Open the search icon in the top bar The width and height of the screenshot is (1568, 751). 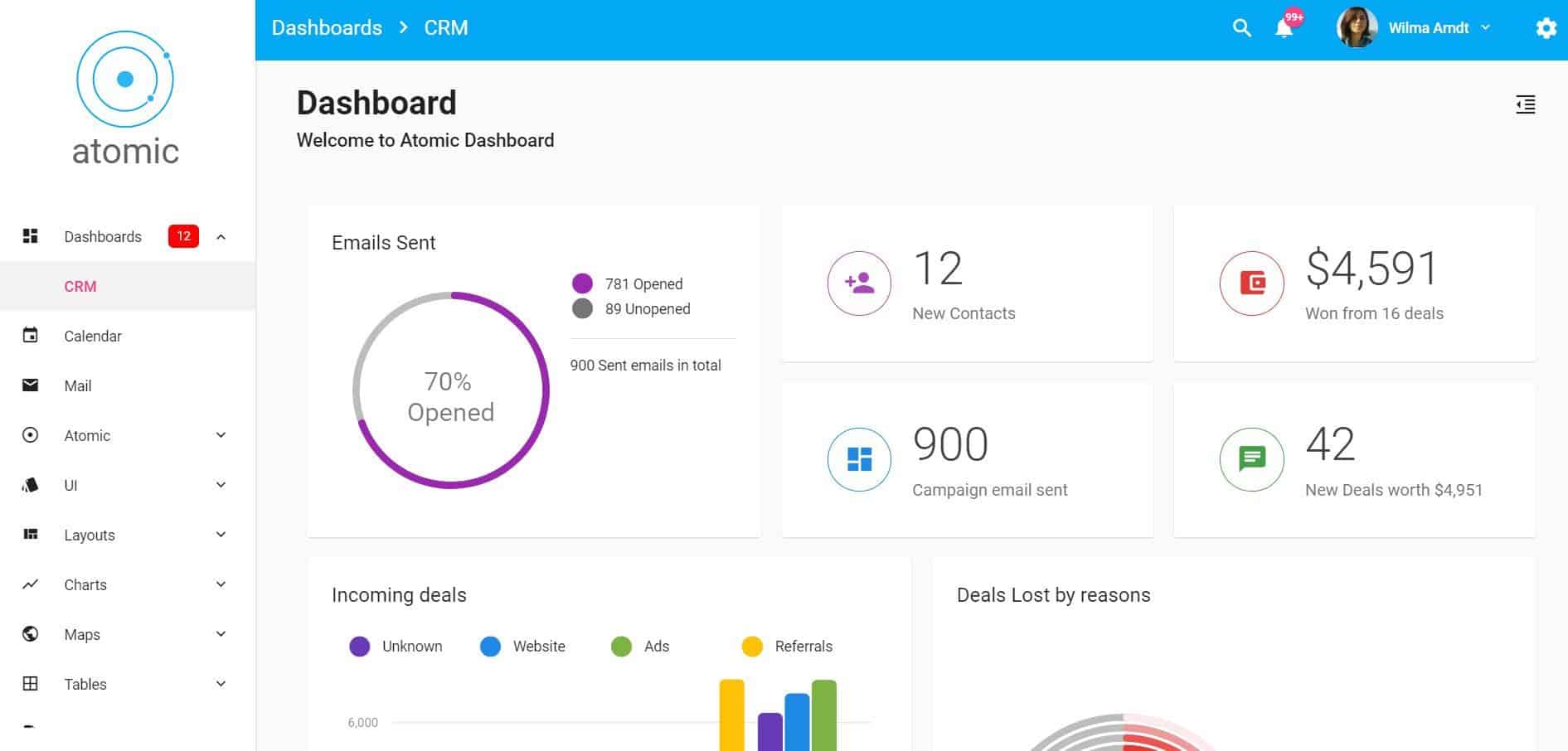coord(1241,27)
